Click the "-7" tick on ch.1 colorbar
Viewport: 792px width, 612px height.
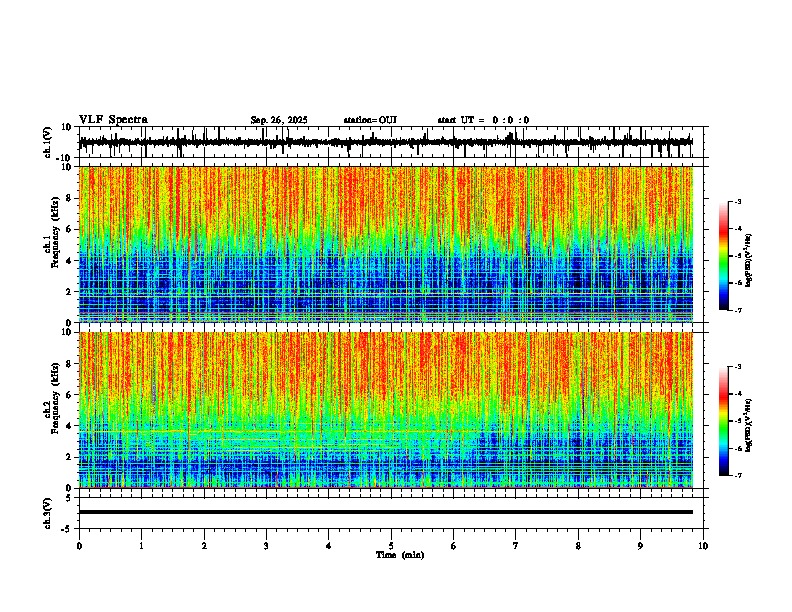click(x=737, y=310)
